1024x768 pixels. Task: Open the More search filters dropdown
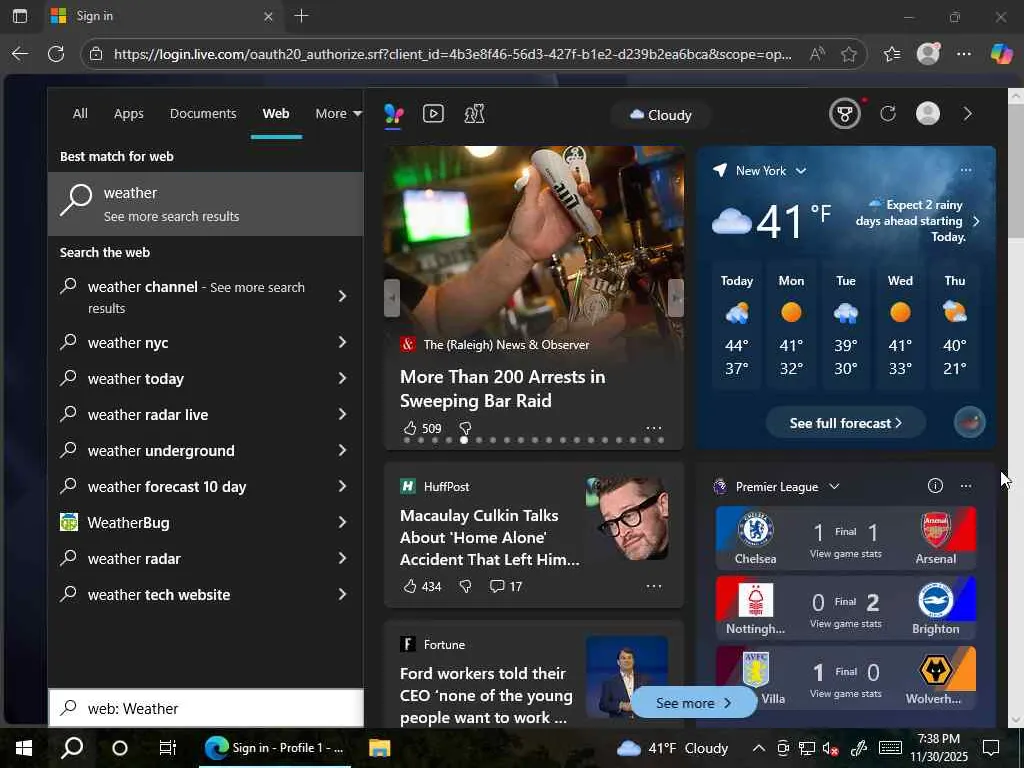pyautogui.click(x=338, y=114)
